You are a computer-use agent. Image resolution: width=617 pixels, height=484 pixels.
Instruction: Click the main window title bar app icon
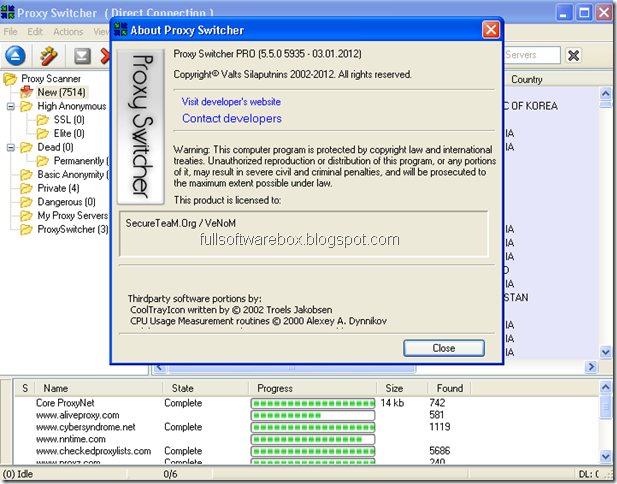coord(7,12)
